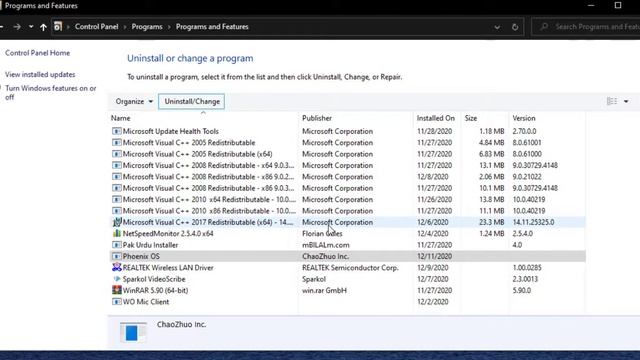Click the Programs breadcrumb

(x=147, y=27)
